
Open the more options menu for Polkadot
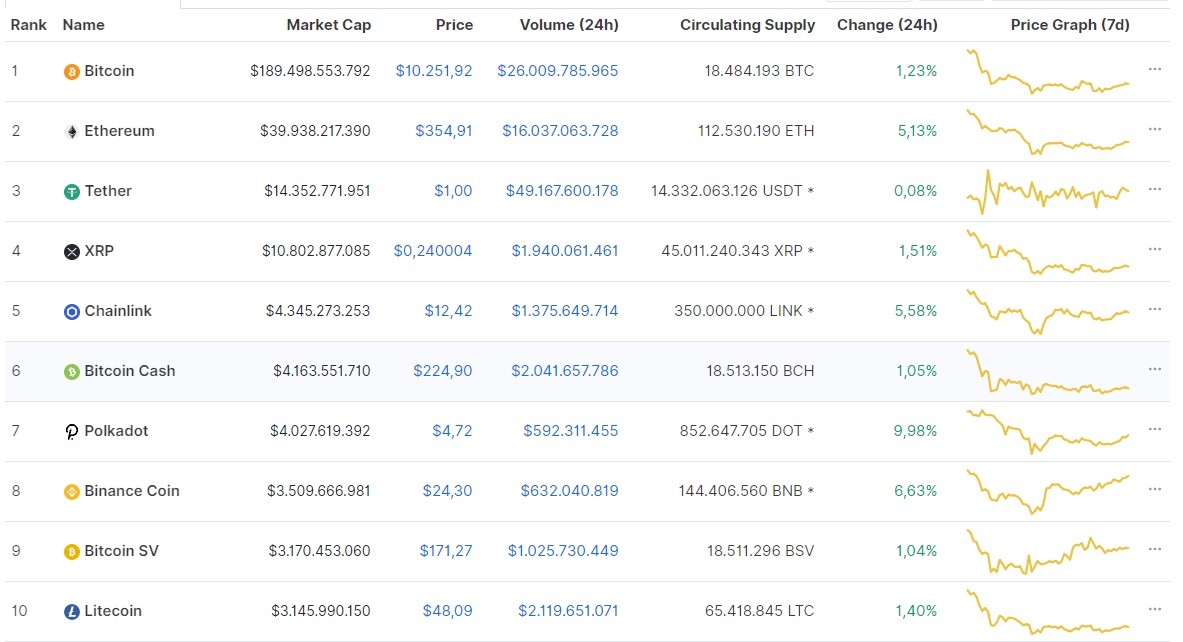(1155, 431)
